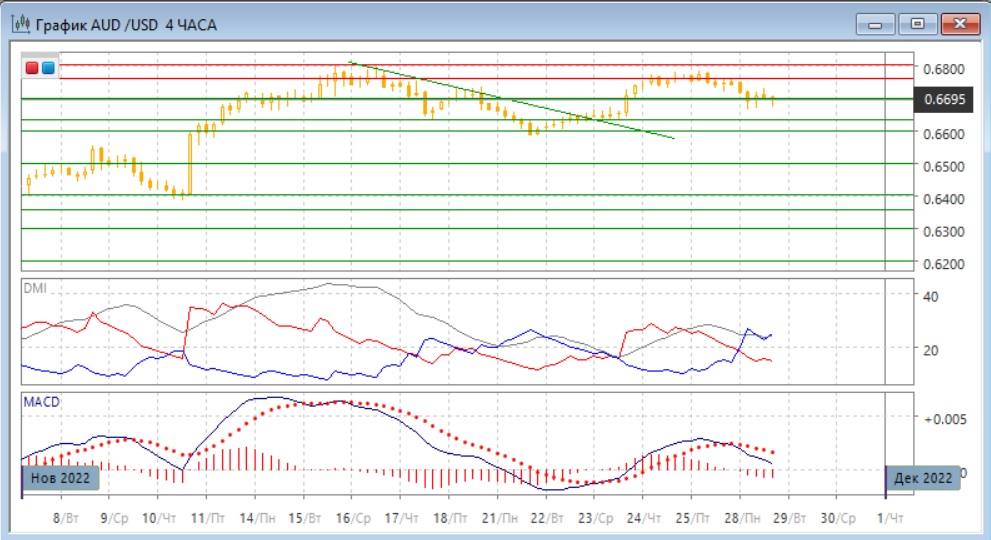The image size is (991, 540).
Task: Click the red square button on chart
Action: point(32,68)
